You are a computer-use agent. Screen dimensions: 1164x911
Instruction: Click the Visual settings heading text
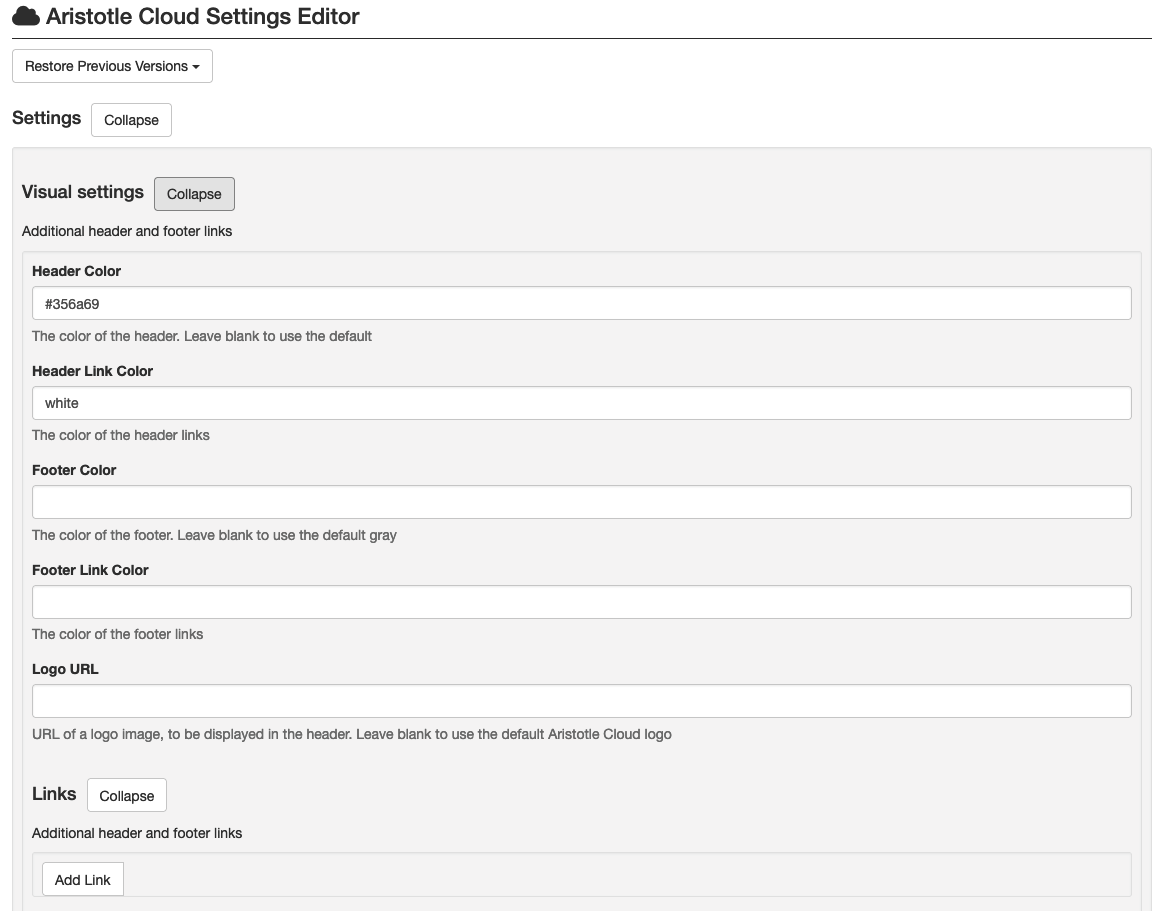pos(83,192)
